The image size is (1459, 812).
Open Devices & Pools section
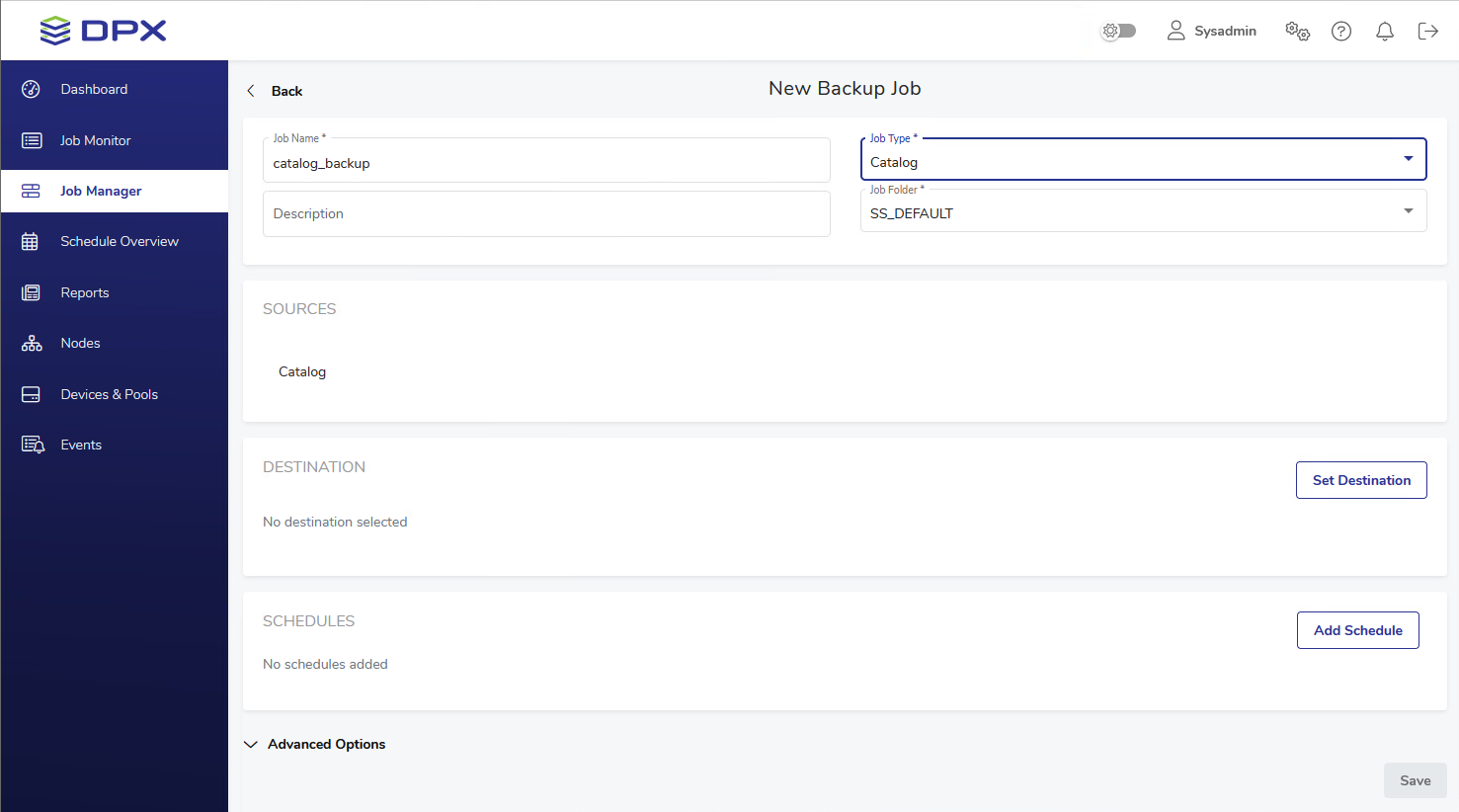pos(109,394)
